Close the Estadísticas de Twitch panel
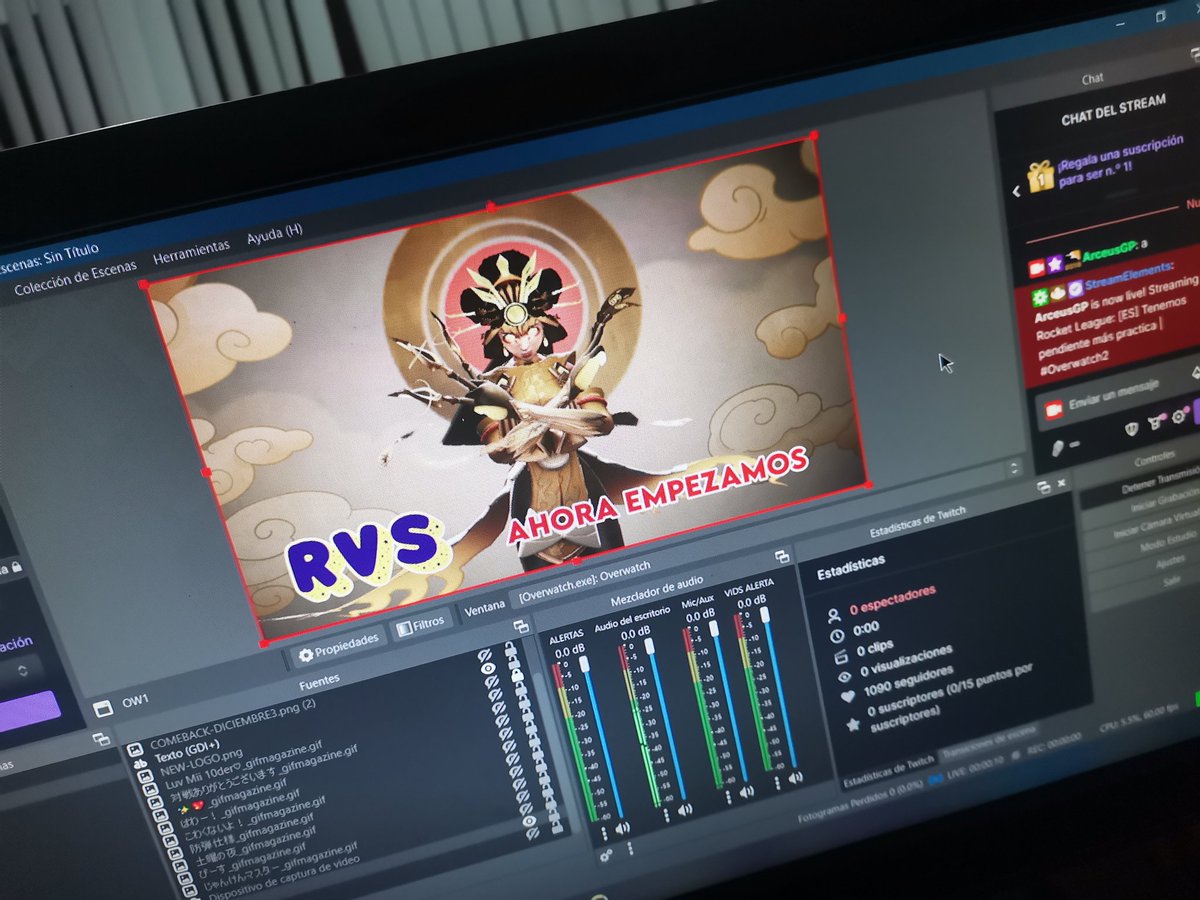Image resolution: width=1200 pixels, height=900 pixels. (1061, 483)
